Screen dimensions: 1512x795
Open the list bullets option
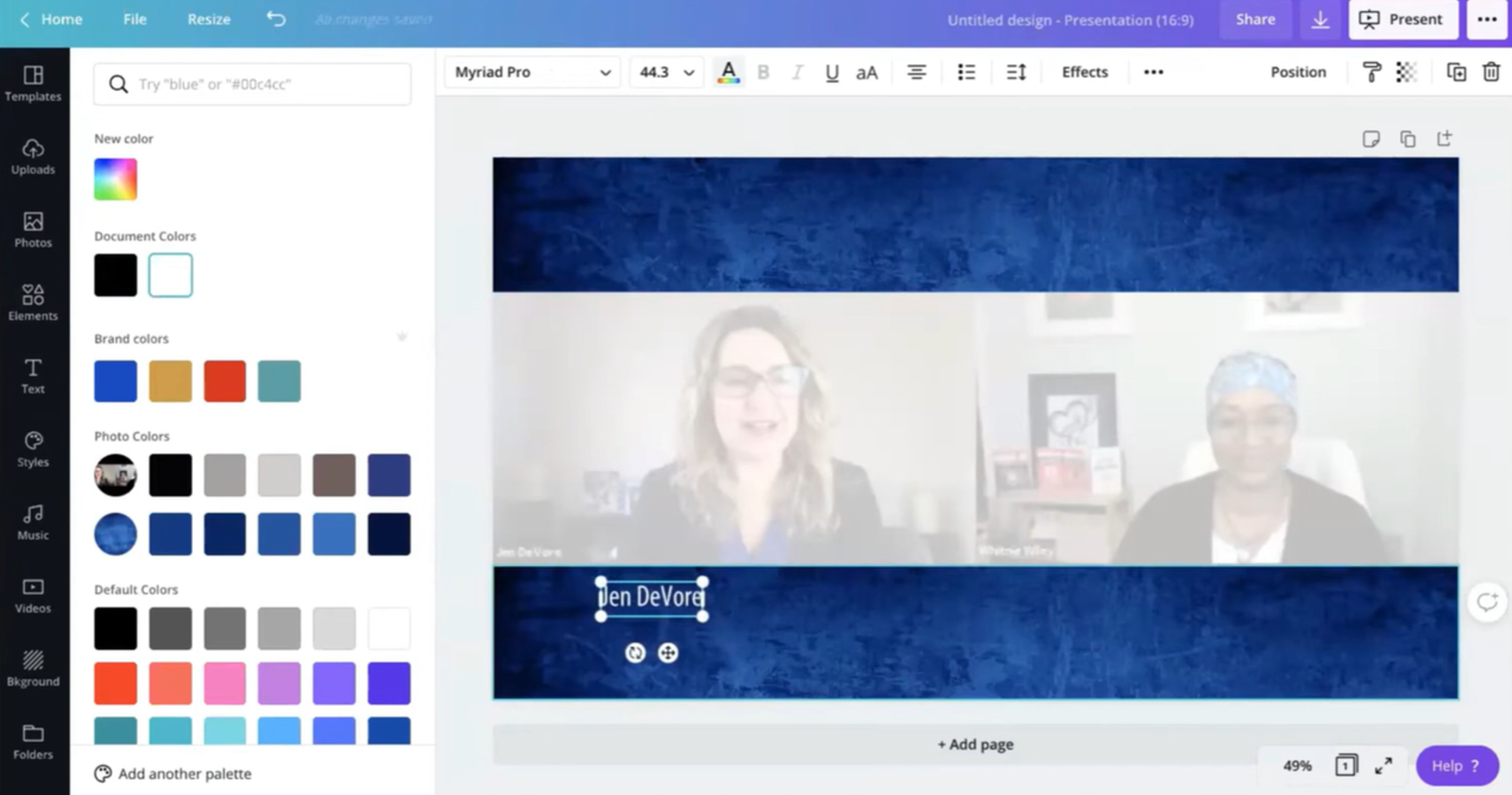click(966, 72)
